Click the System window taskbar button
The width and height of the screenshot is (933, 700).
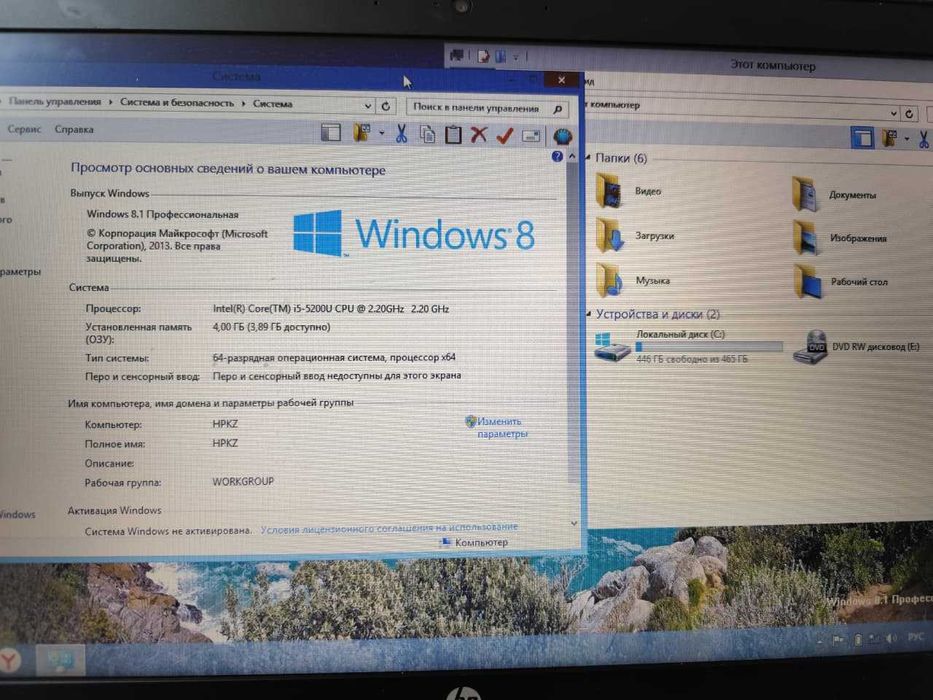pos(61,660)
